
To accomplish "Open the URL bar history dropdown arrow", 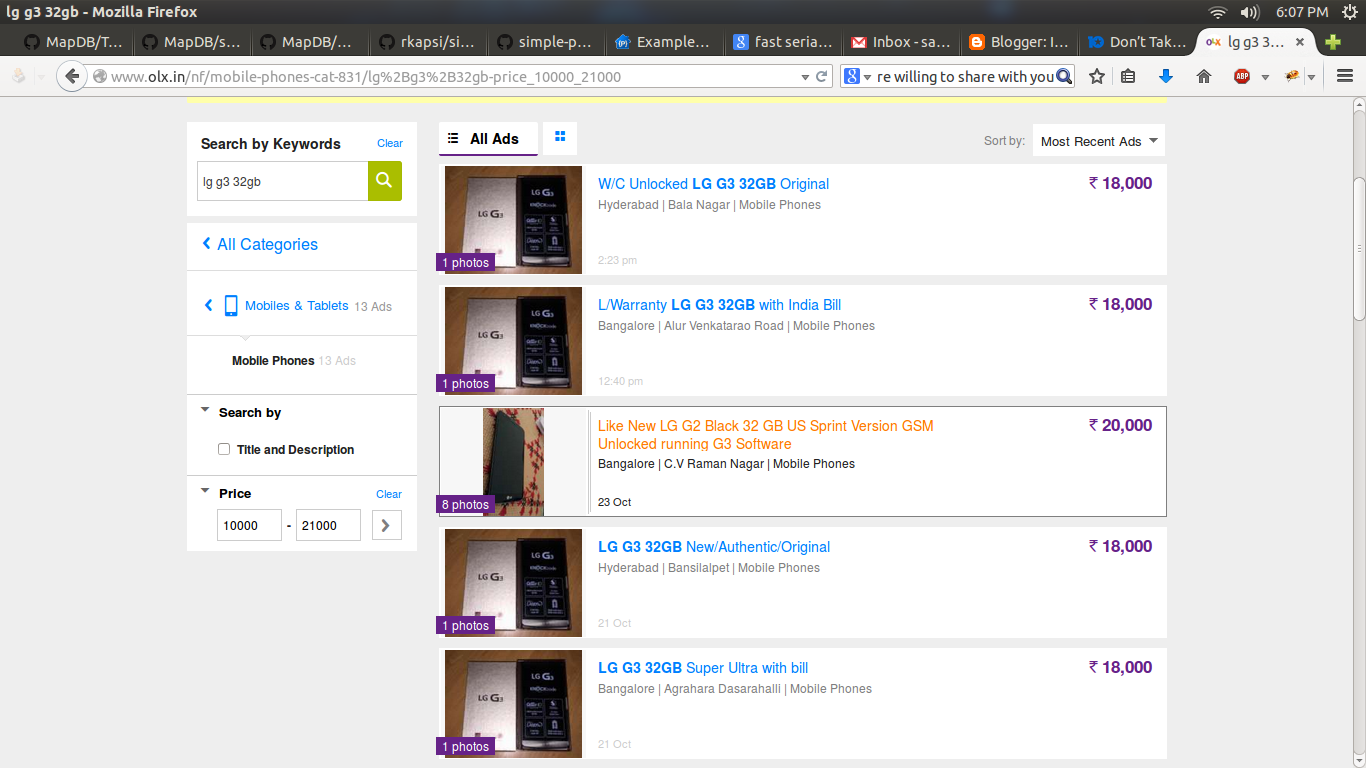I will (x=805, y=77).
